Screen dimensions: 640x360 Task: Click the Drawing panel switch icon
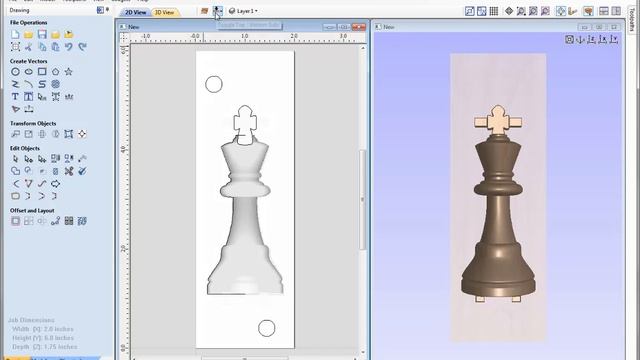[100, 10]
